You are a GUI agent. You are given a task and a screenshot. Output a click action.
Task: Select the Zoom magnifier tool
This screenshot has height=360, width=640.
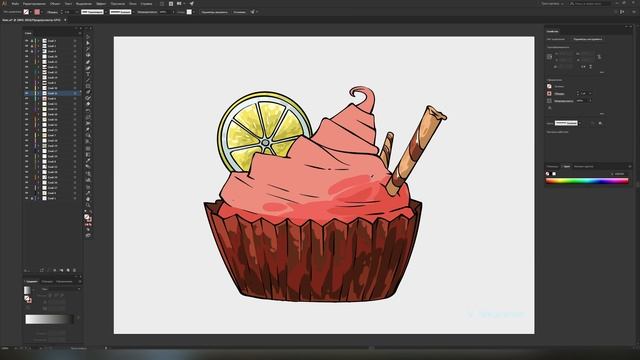coord(88,205)
